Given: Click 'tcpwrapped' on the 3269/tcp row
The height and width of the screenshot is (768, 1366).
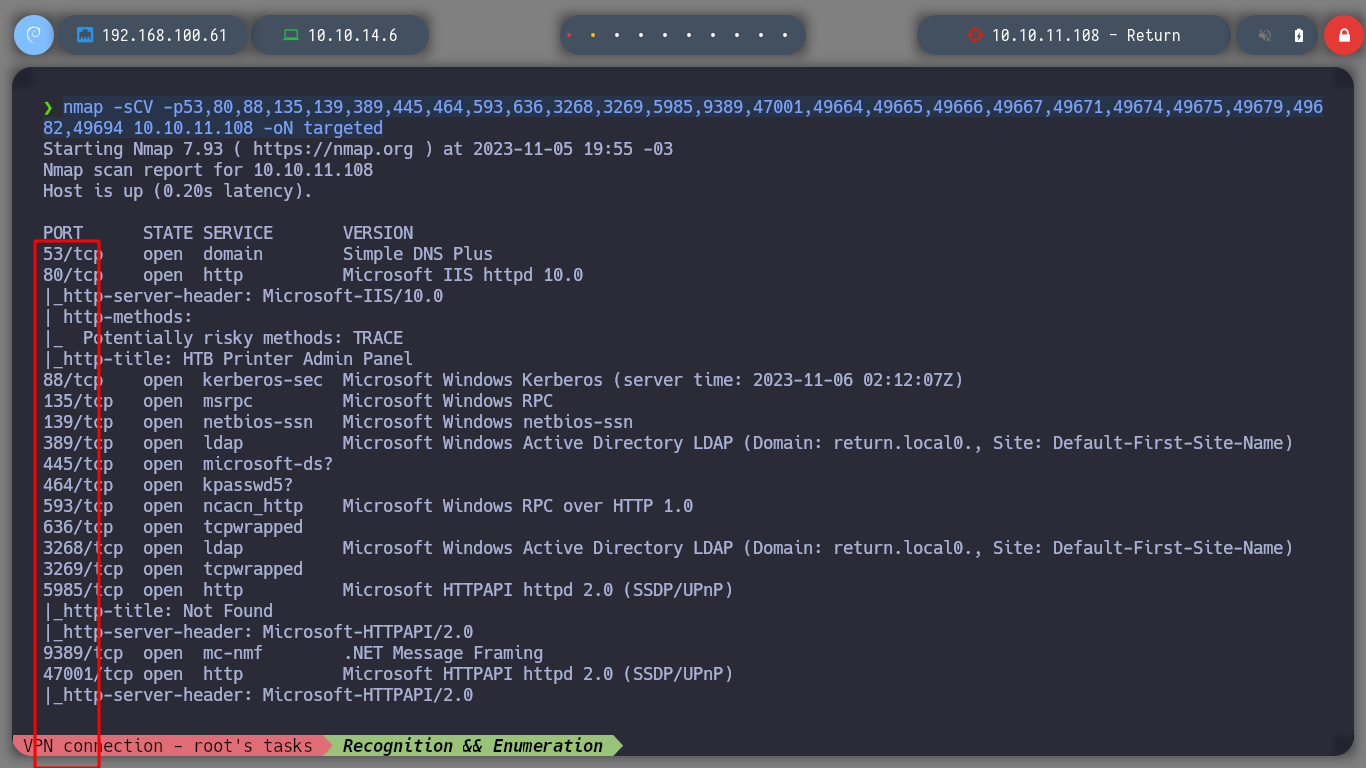Looking at the screenshot, I should (253, 569).
